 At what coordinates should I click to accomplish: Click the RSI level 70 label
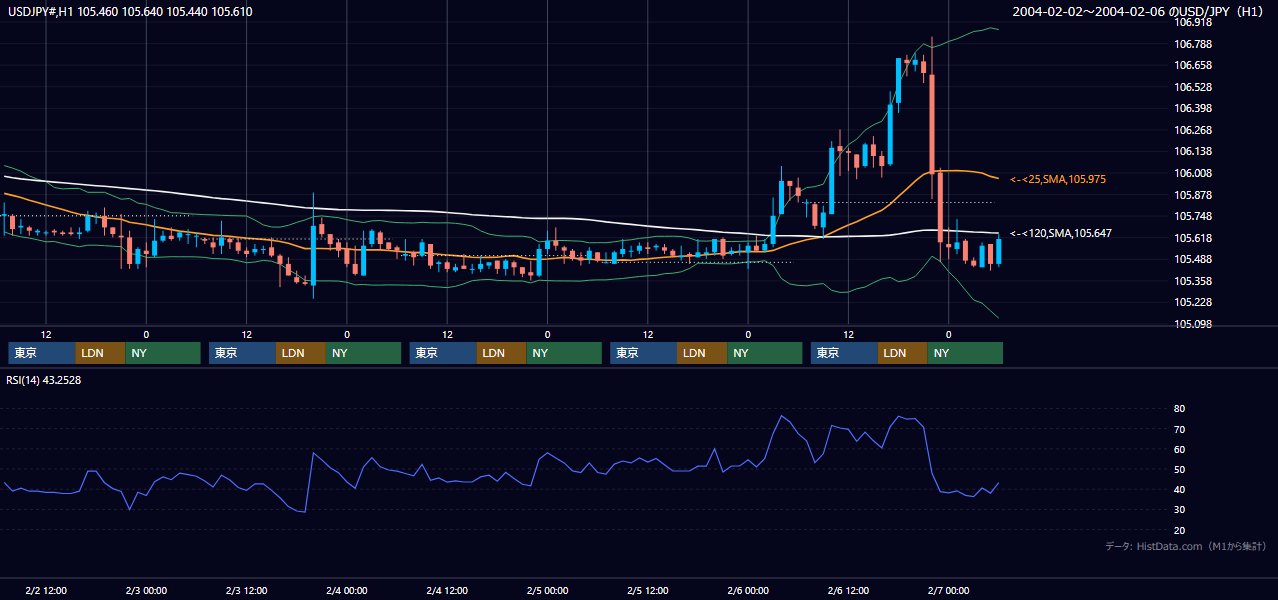coord(1179,429)
